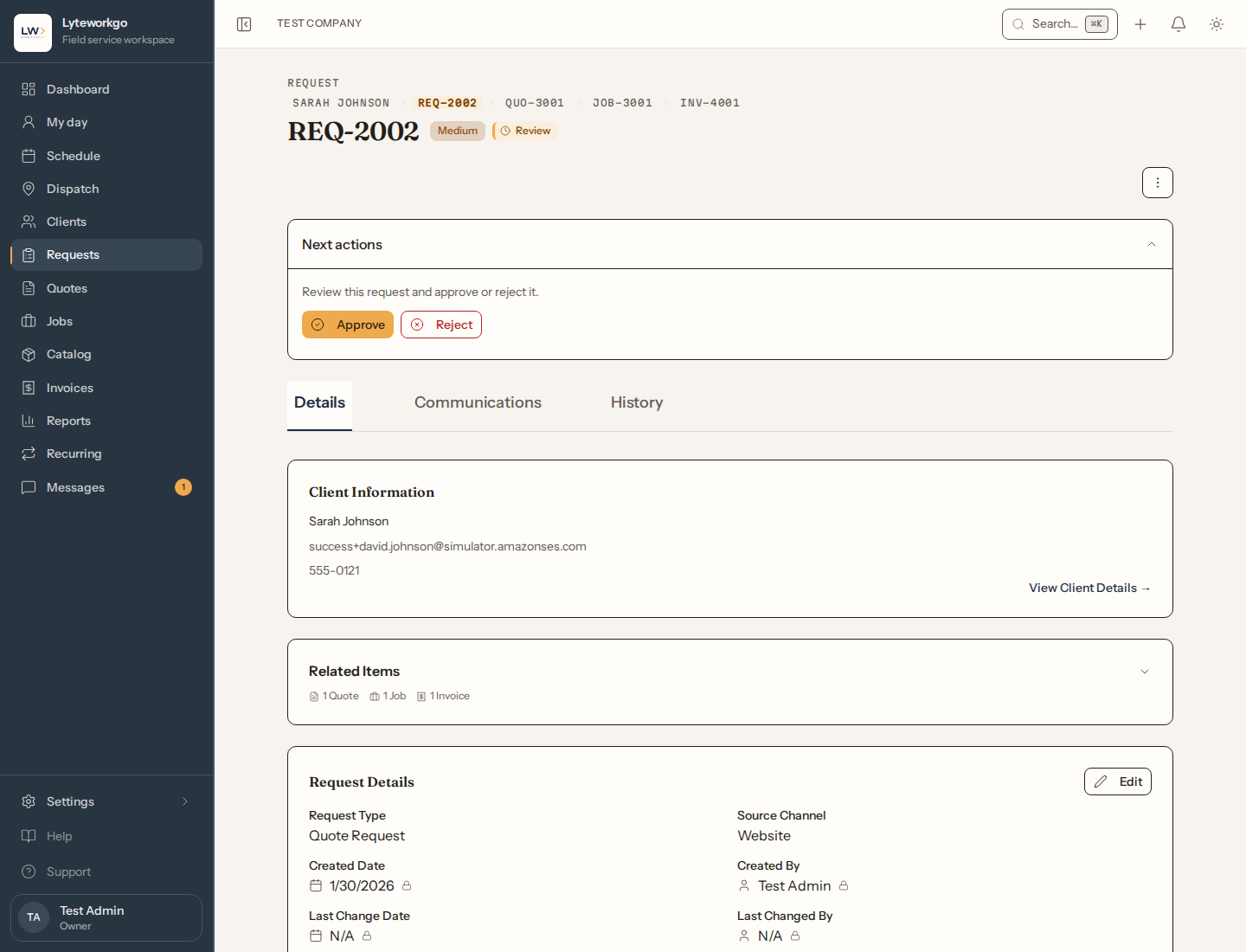Open the Support menu label

(x=68, y=872)
